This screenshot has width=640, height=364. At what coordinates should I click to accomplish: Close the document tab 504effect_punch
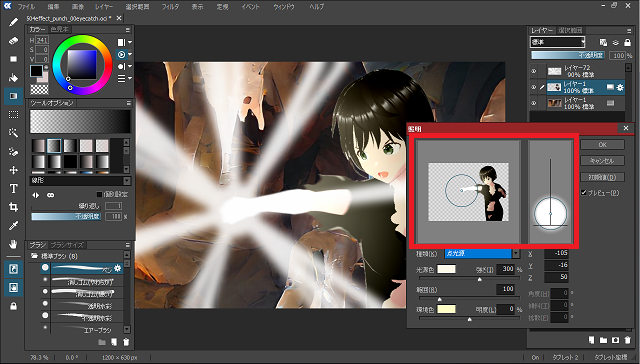pos(119,18)
